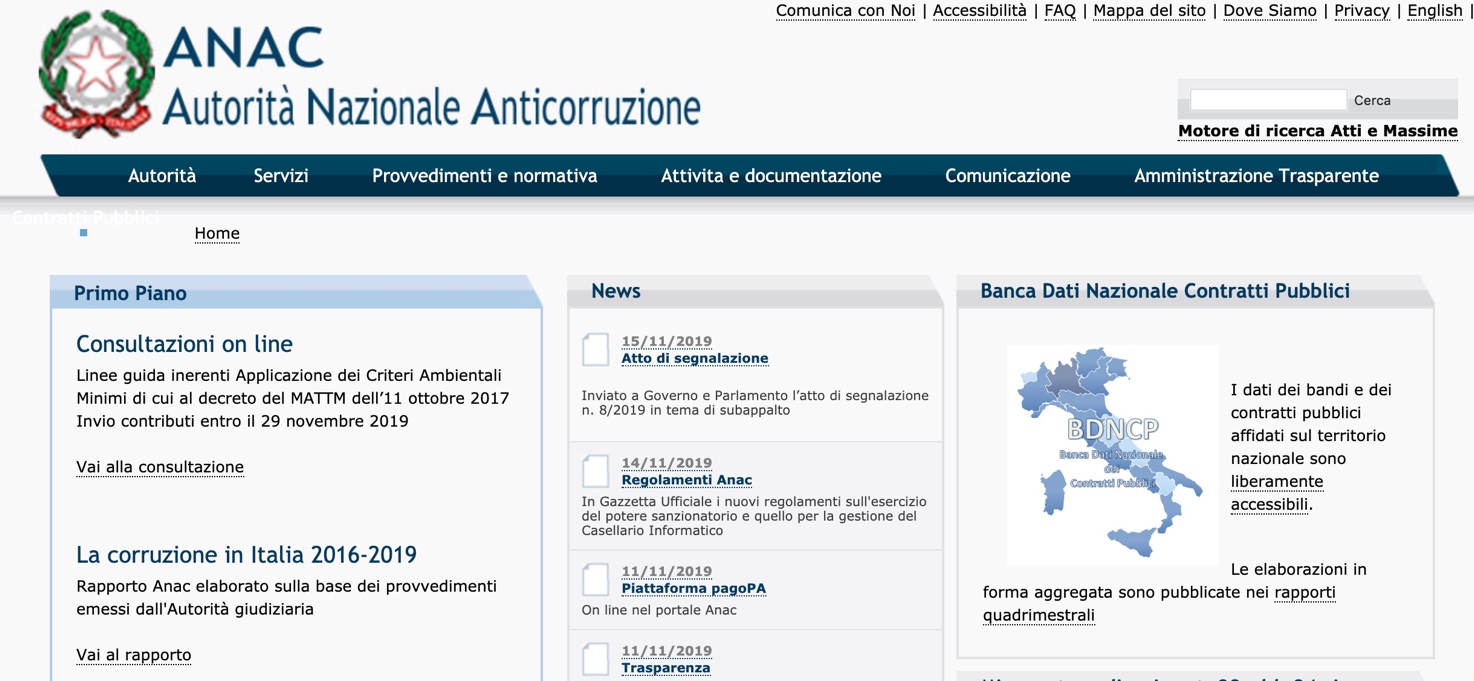1474x681 pixels.
Task: Click the Comunica con Noi link
Action: [x=846, y=11]
